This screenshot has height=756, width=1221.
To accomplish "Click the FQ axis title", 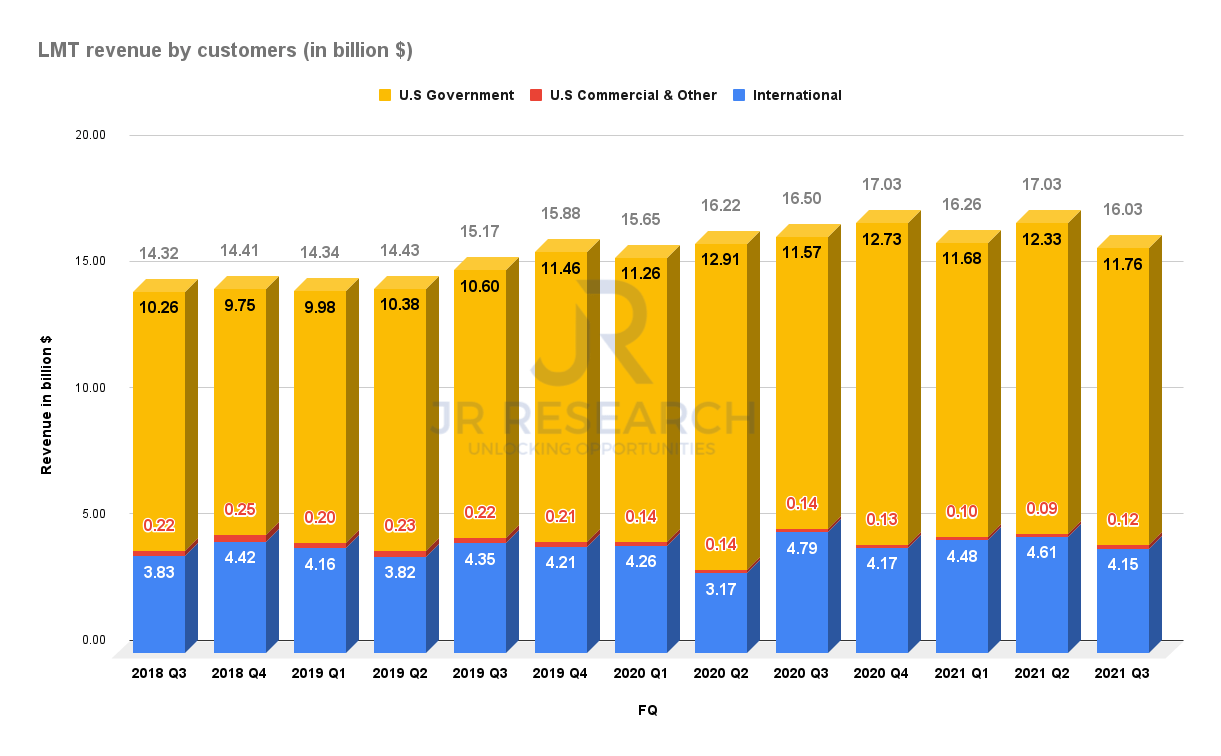I will 646,712.
